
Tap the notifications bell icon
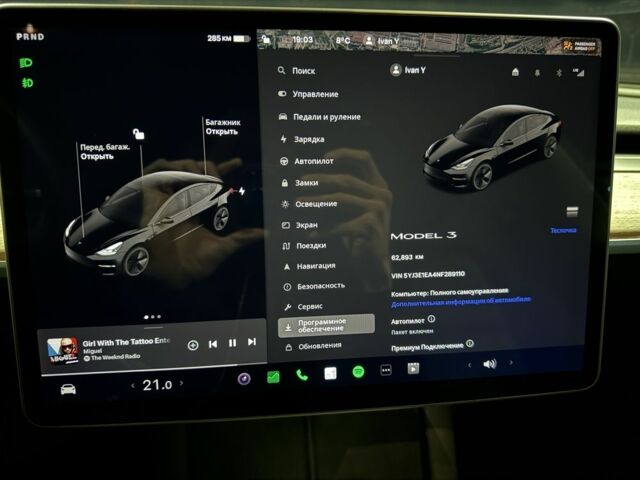point(537,73)
